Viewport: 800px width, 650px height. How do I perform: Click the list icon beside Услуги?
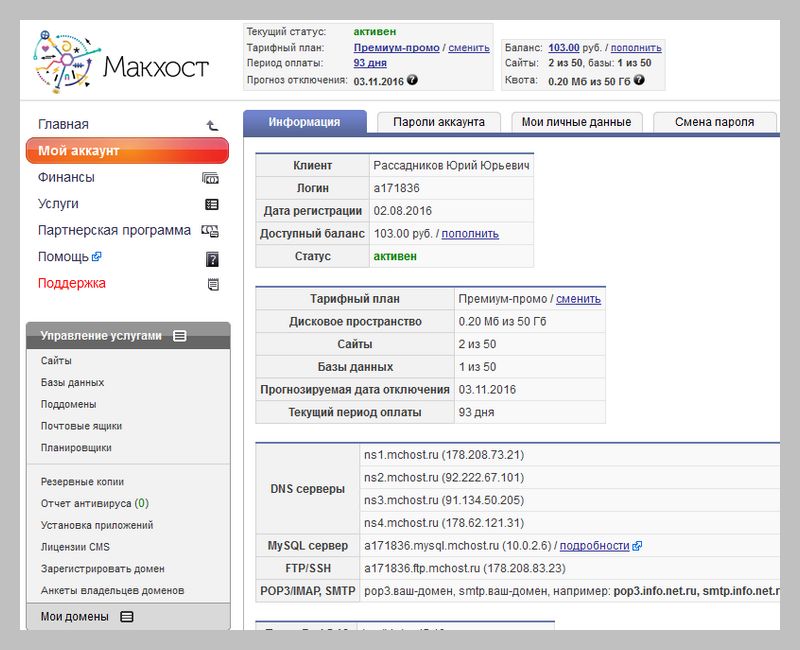[x=212, y=205]
